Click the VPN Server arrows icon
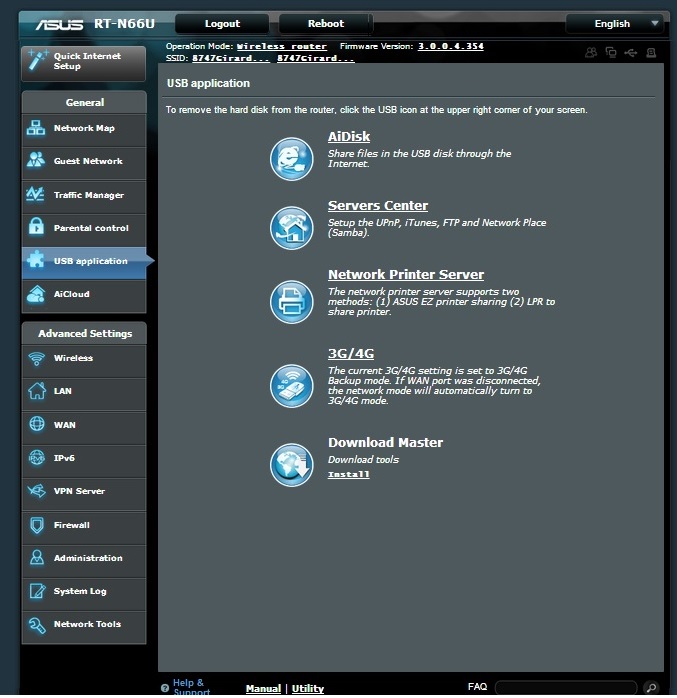 (x=36, y=491)
